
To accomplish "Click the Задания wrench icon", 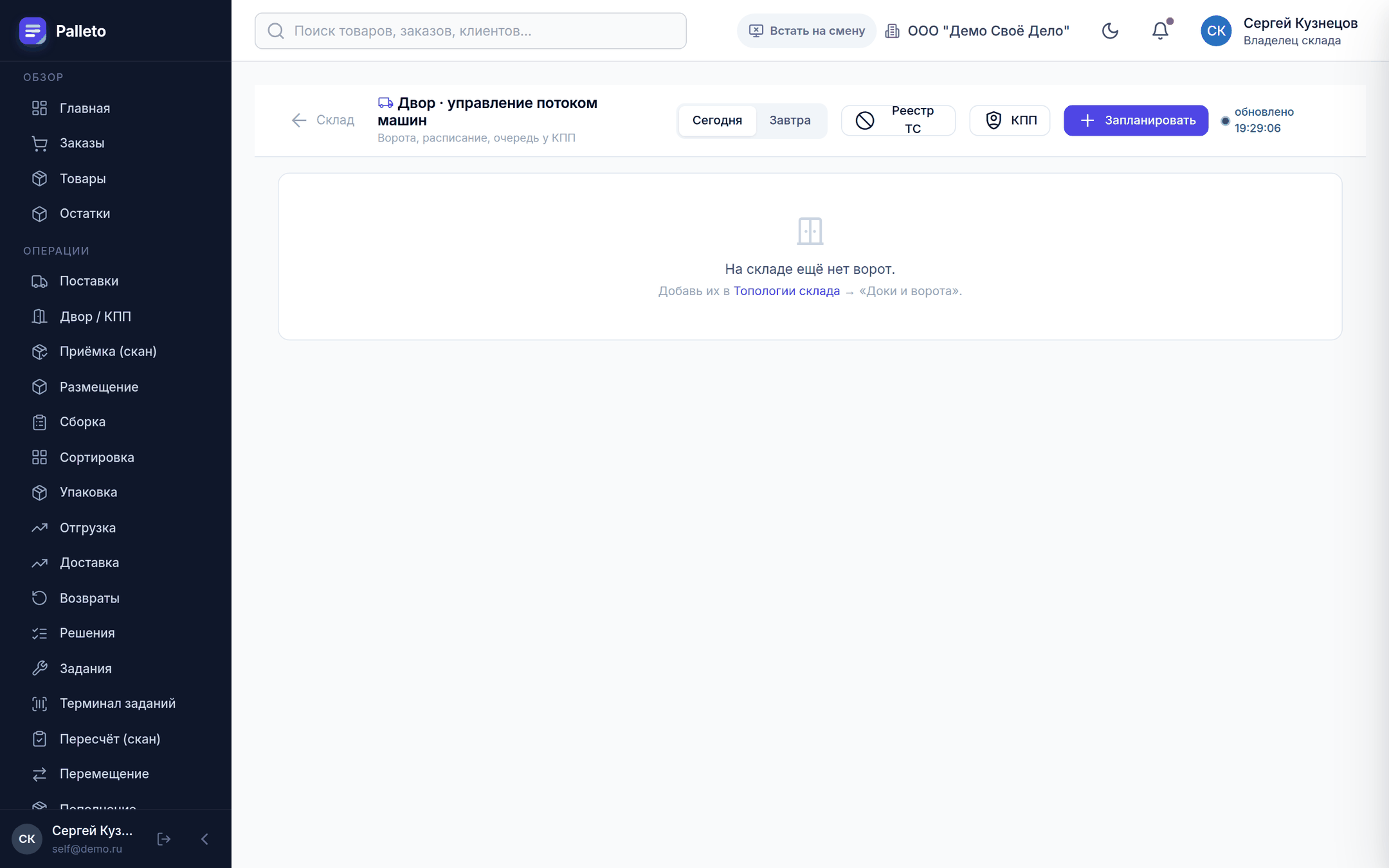I will pos(40,668).
